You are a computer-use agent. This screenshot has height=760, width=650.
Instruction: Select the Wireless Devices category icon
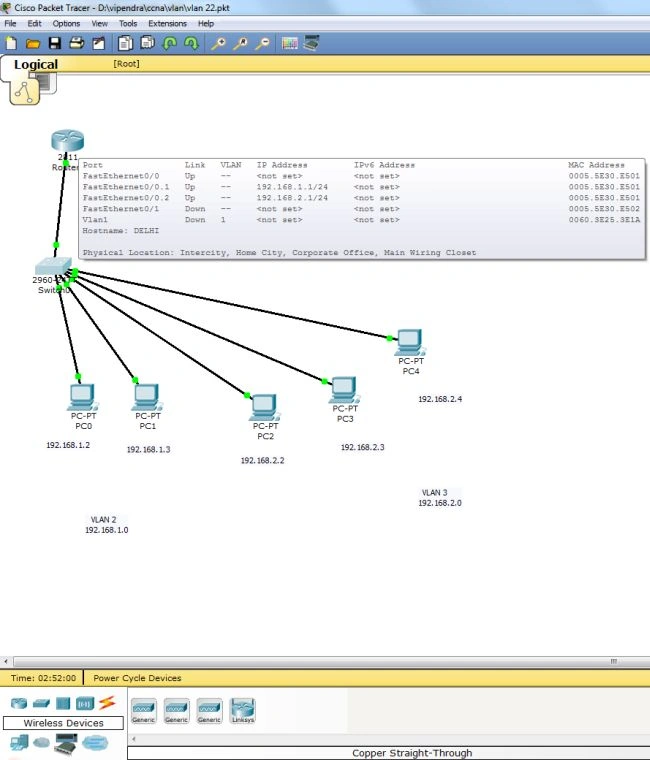click(x=85, y=703)
